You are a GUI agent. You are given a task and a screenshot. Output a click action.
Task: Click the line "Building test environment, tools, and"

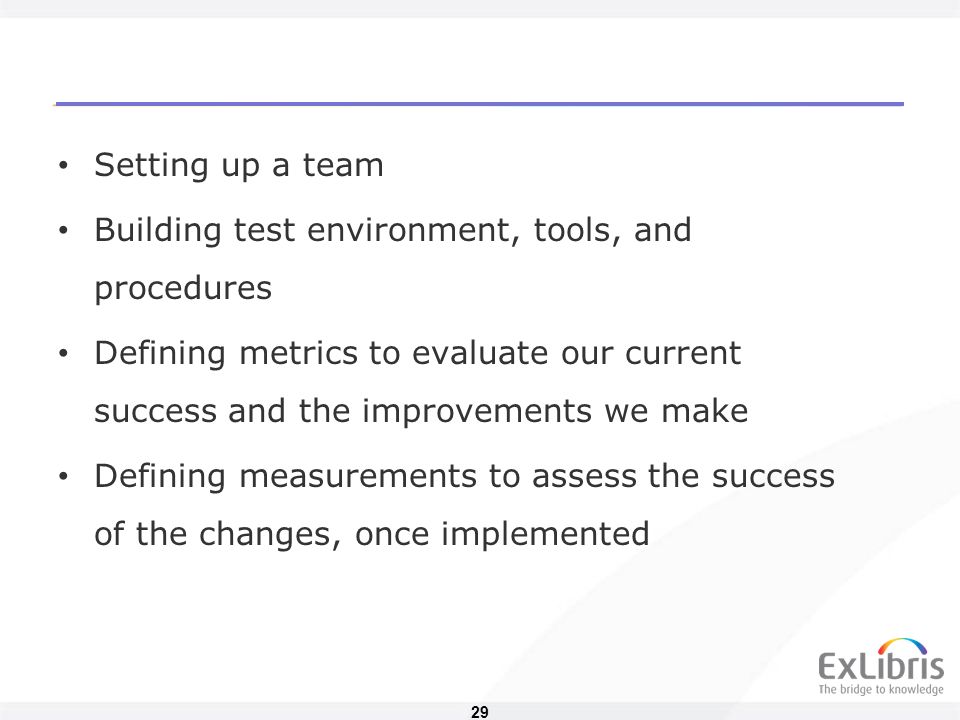point(393,231)
